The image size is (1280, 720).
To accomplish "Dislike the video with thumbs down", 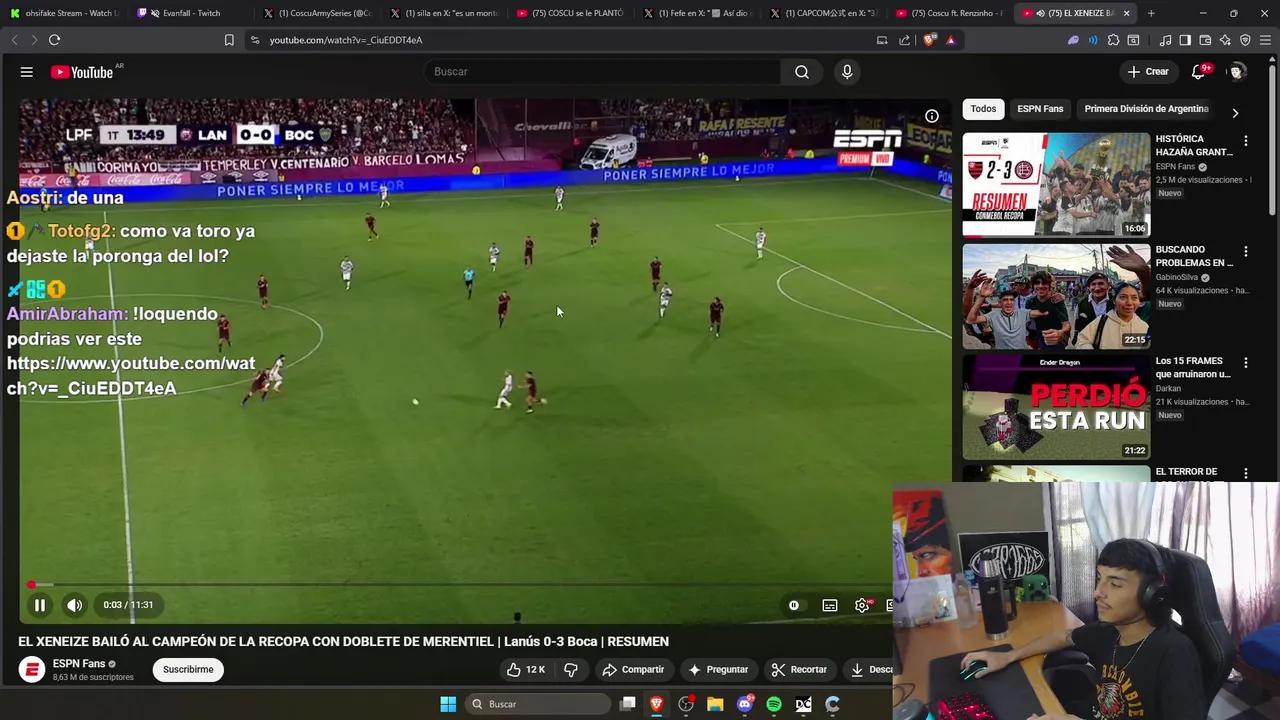I will click(x=571, y=670).
